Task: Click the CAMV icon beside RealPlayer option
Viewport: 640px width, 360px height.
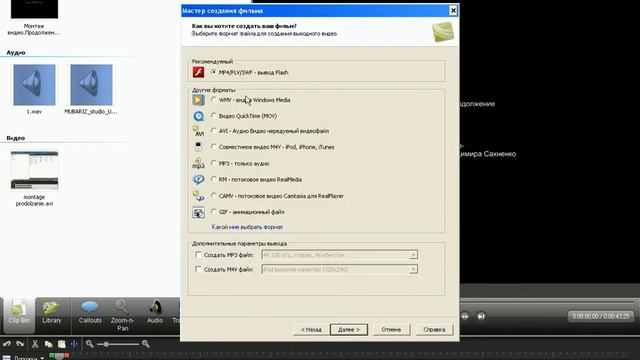Action: pos(198,196)
